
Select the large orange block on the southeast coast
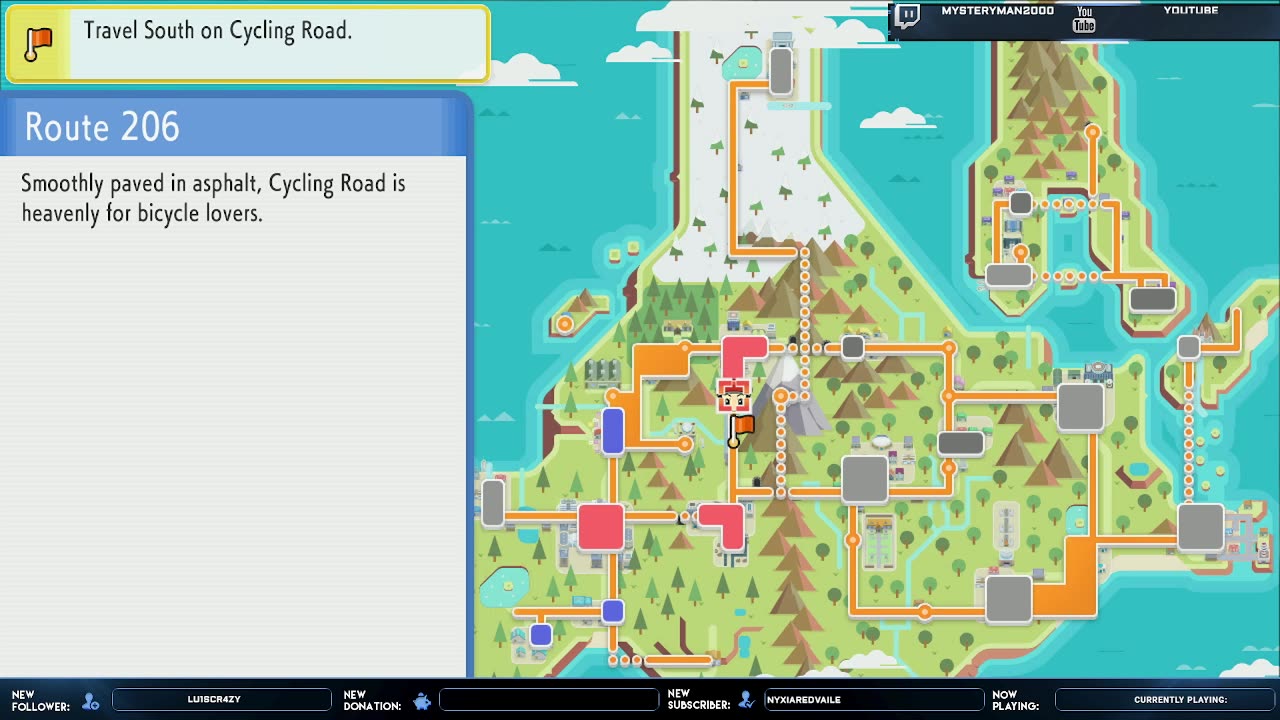[1066, 577]
